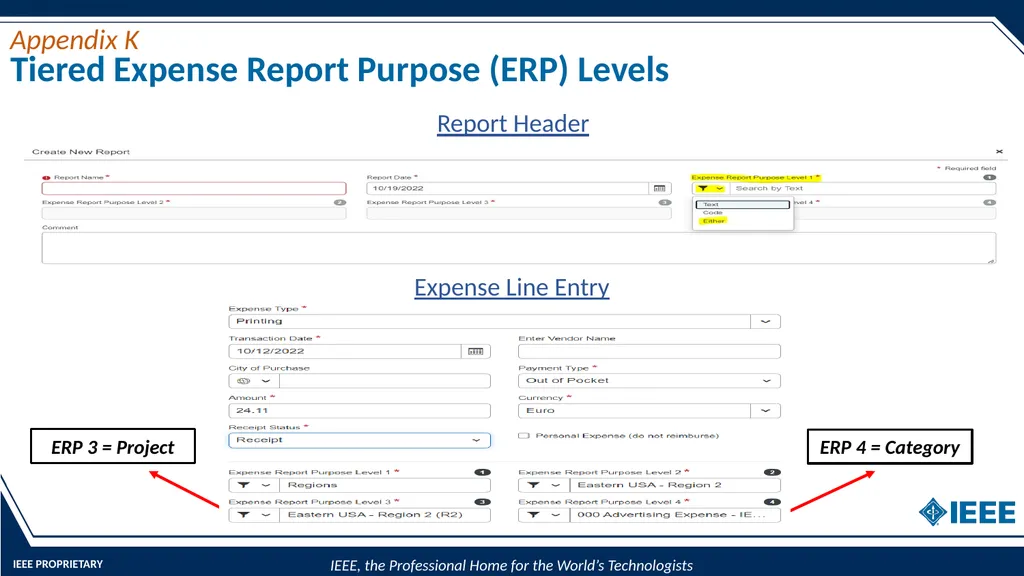The width and height of the screenshot is (1024, 576).
Task: Open the Currency dropdown showing Euro
Action: (x=765, y=411)
